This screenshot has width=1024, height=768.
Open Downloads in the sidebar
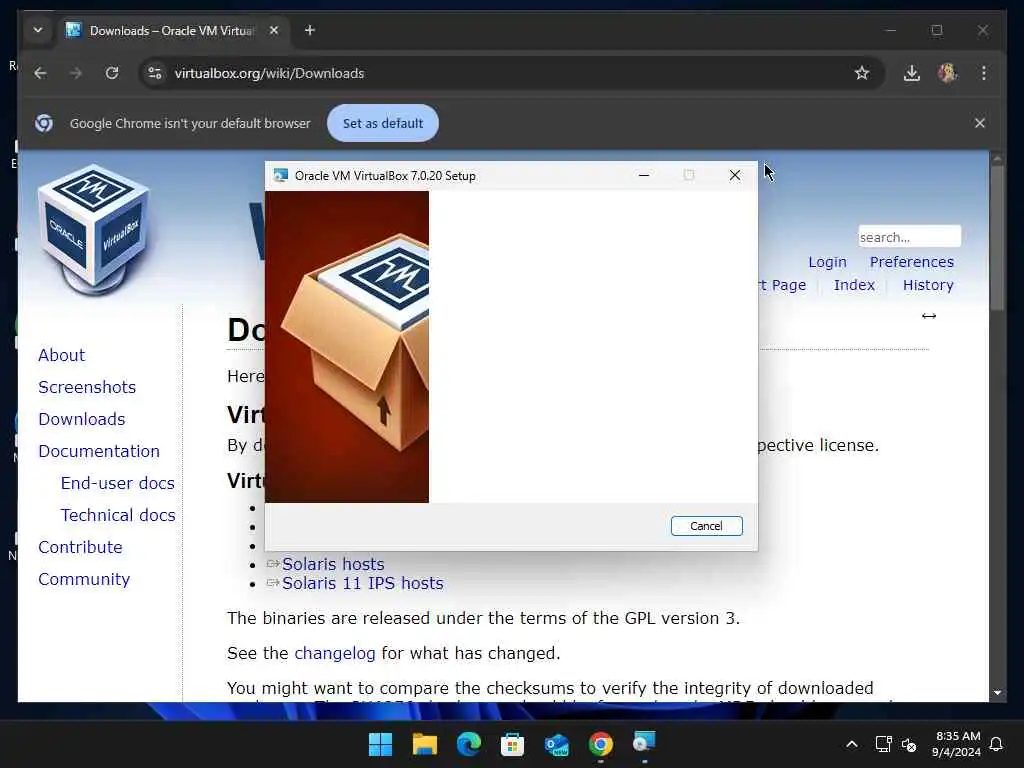[82, 419]
